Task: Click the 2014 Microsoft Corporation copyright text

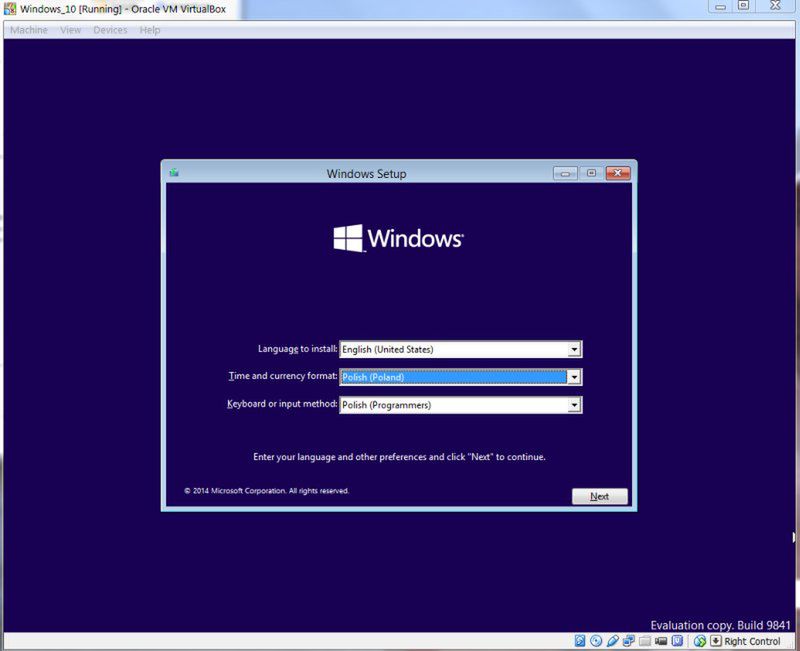Action: 266,491
